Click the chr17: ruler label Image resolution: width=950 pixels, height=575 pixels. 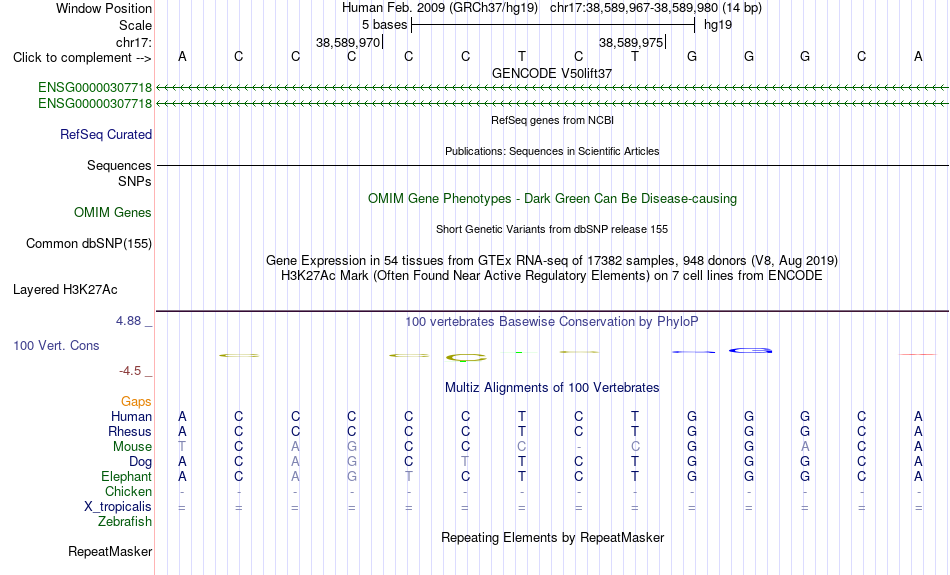(x=134, y=42)
